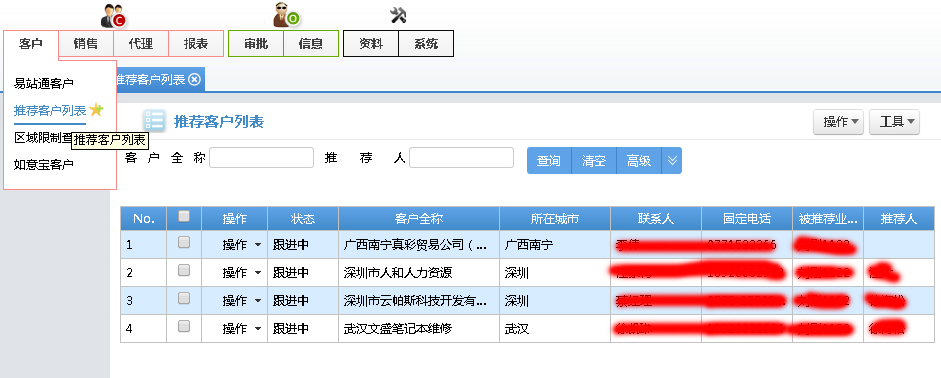Image resolution: width=941 pixels, height=378 pixels.
Task: Open the 信息 menu tab
Action: tap(311, 44)
